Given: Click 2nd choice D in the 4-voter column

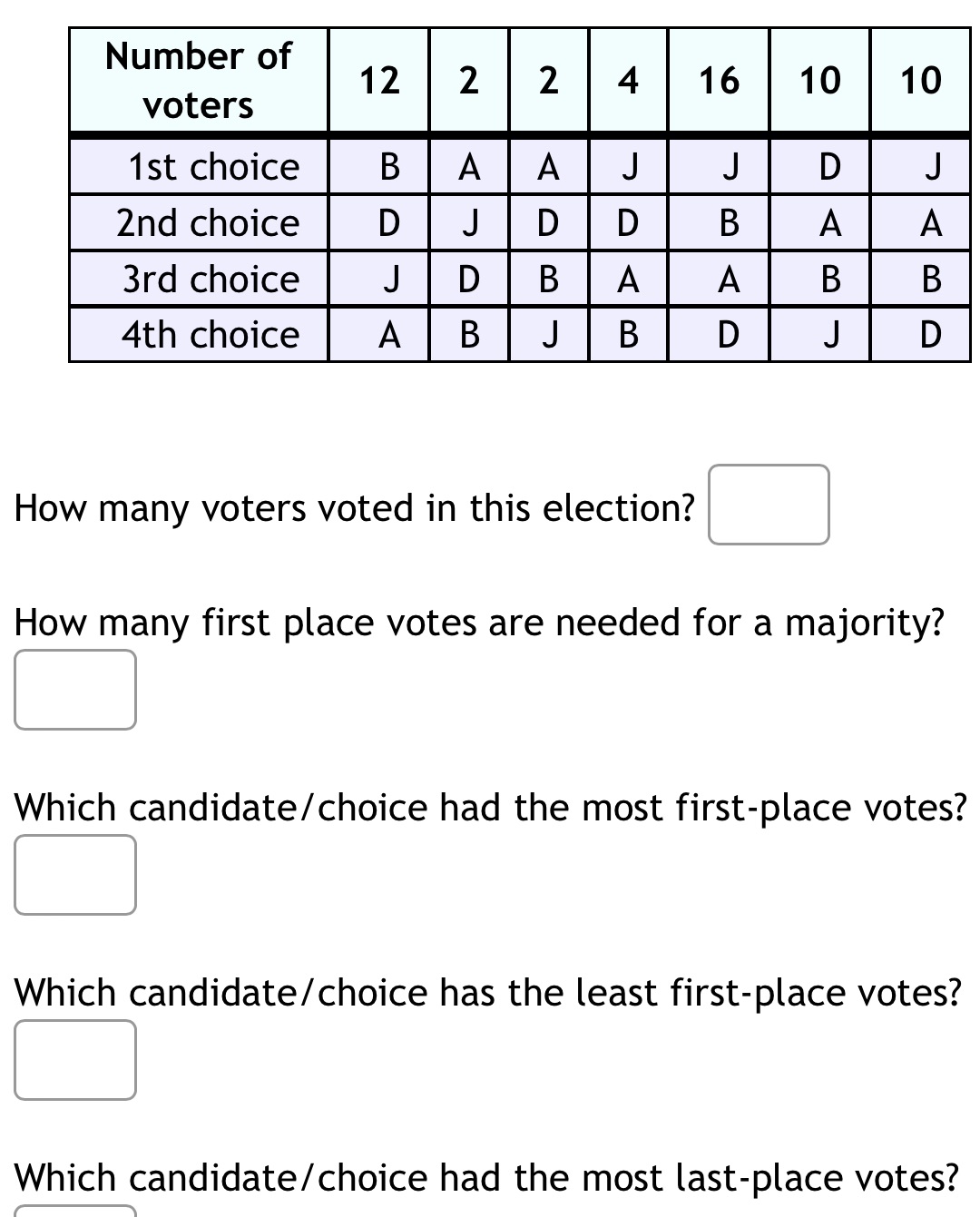Looking at the screenshot, I should click(627, 223).
